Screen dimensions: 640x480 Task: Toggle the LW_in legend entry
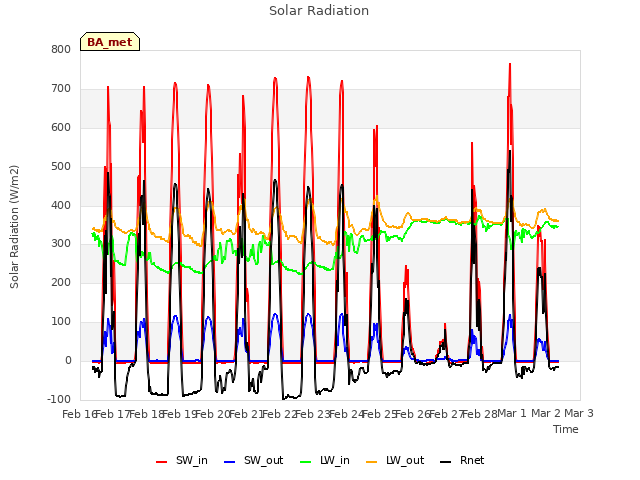(x=325, y=460)
